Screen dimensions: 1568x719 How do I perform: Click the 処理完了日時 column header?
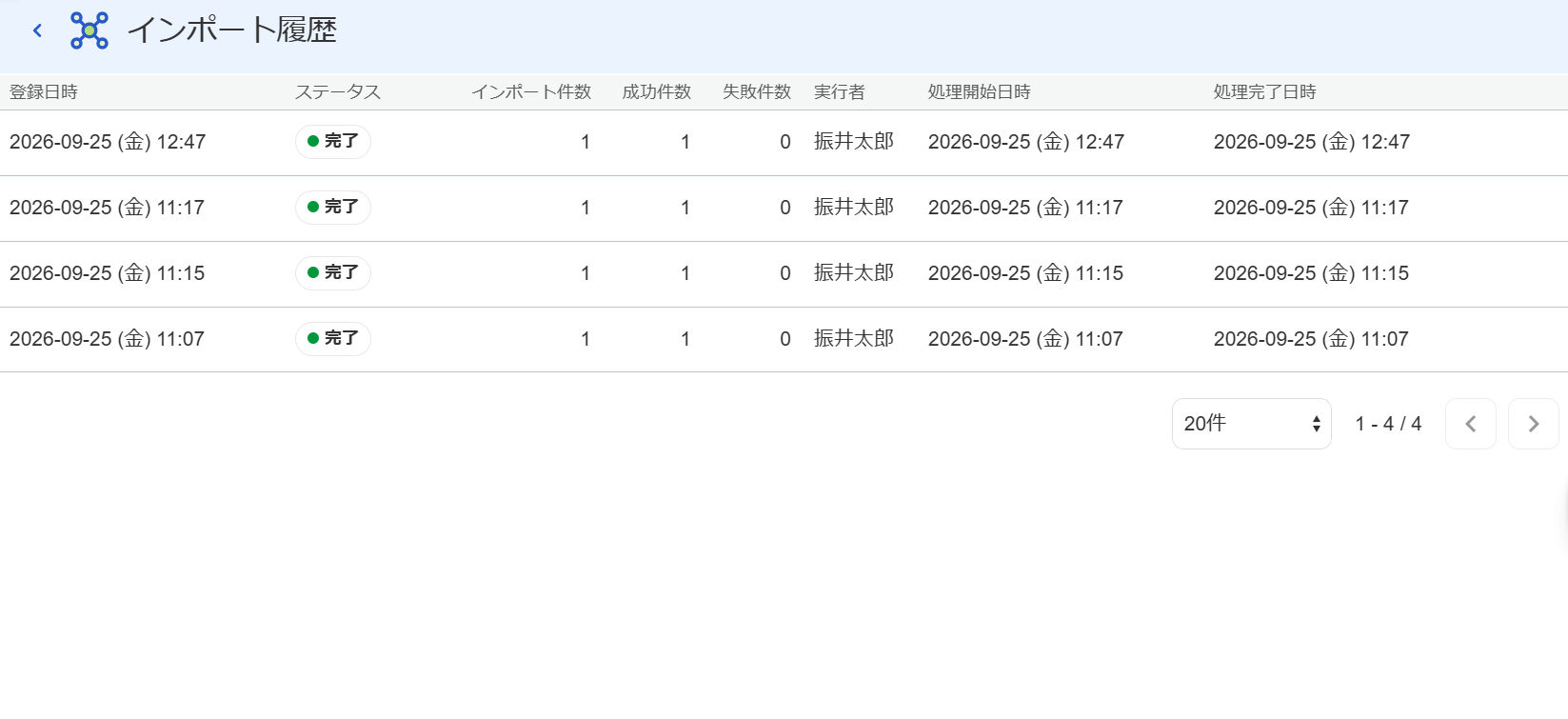coord(1265,92)
